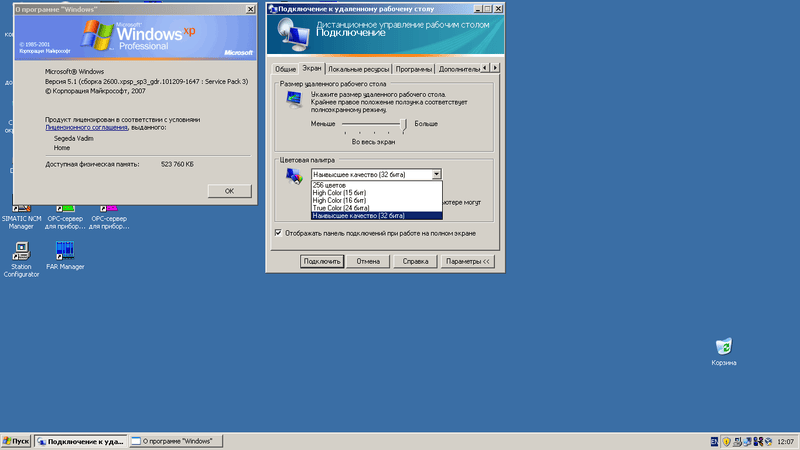Launch the FAR Manager desktop shortcut
800x450 pixels.
(x=65, y=251)
